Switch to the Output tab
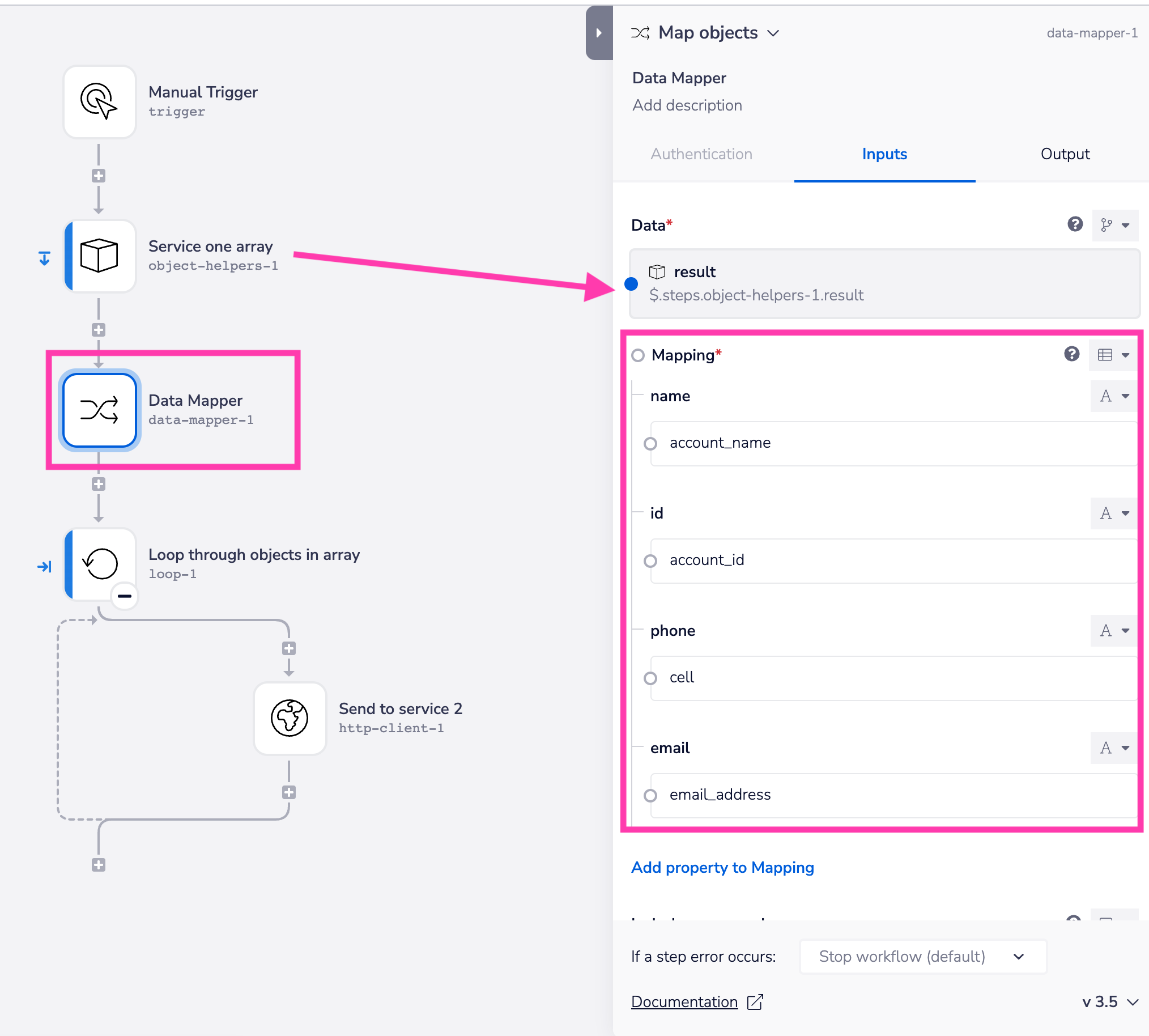This screenshot has width=1149, height=1036. click(x=1064, y=154)
